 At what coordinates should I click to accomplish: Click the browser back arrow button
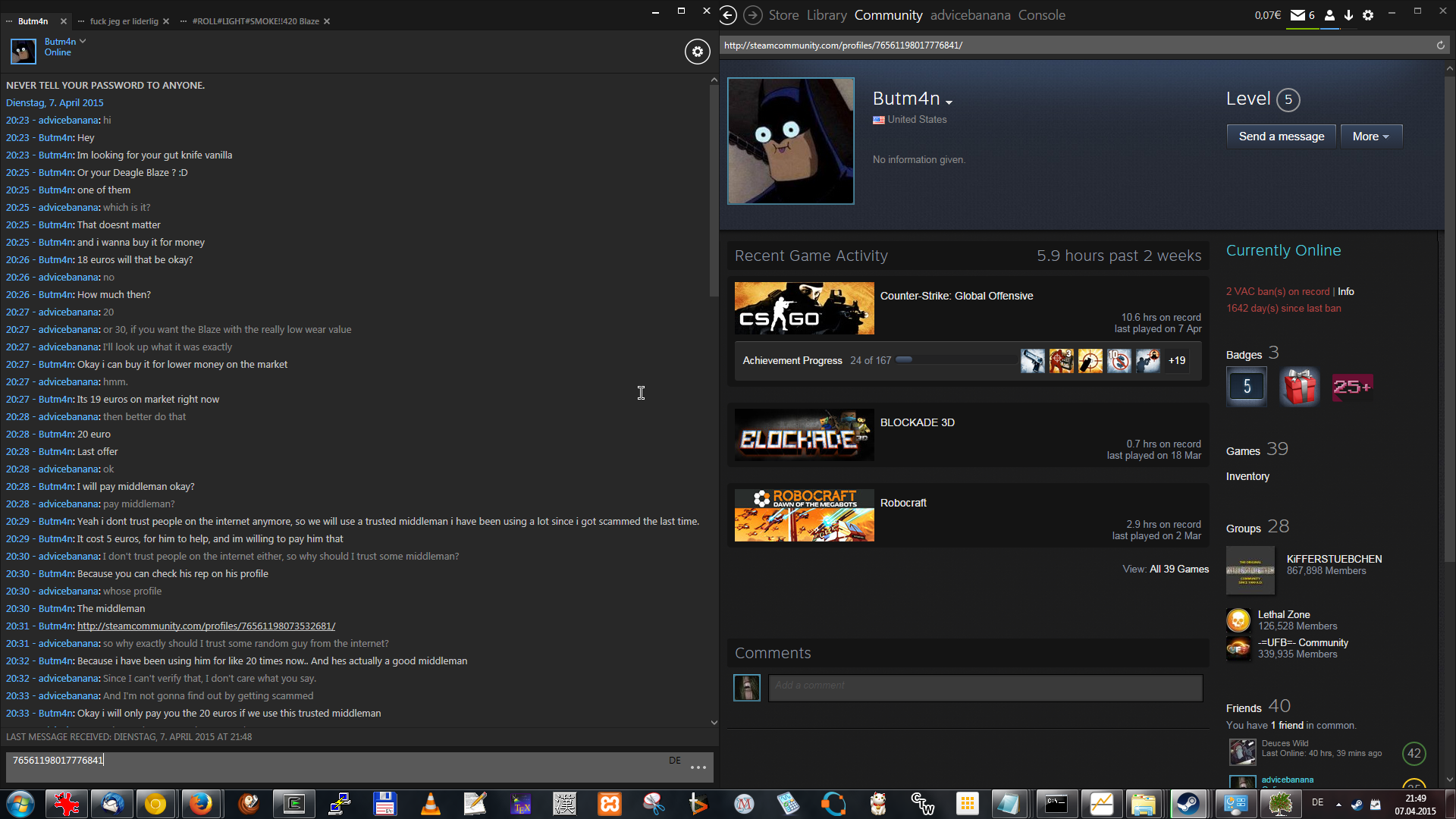(x=728, y=15)
